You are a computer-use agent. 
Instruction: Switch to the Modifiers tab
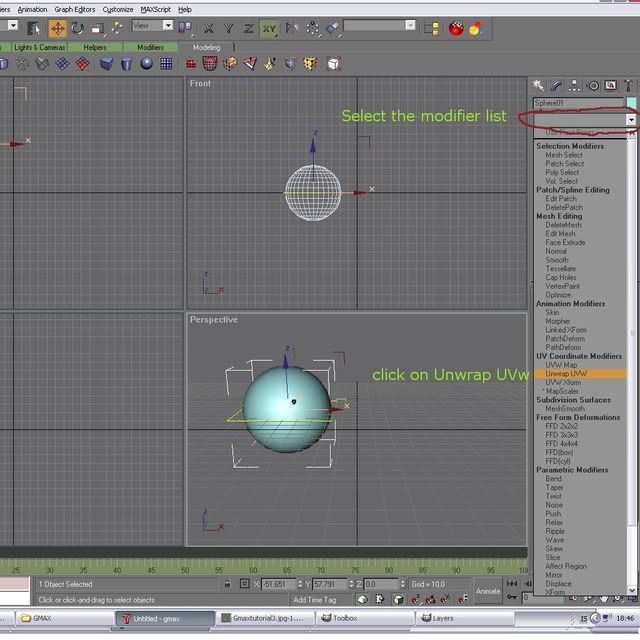(151, 47)
